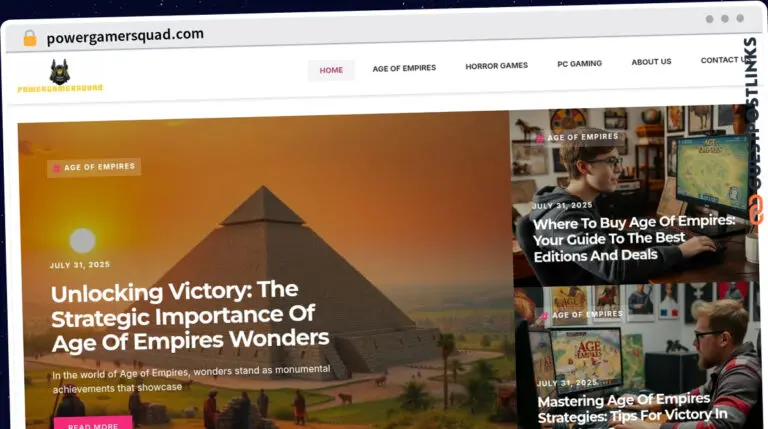This screenshot has width=768, height=429.
Task: Open Unlocking Victory article headline
Action: coord(190,316)
